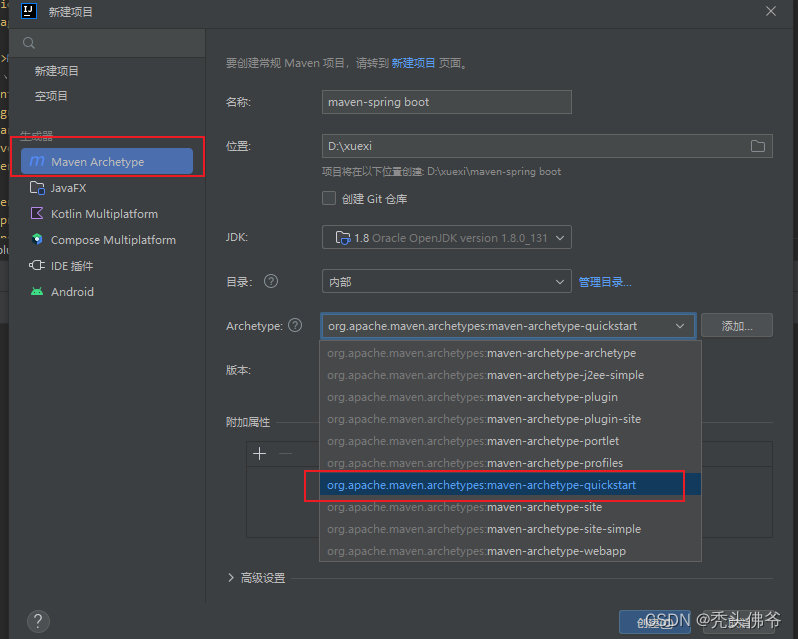Image resolution: width=798 pixels, height=639 pixels.
Task: Select maven-archetype-plugin-site option
Action: [x=510, y=419]
